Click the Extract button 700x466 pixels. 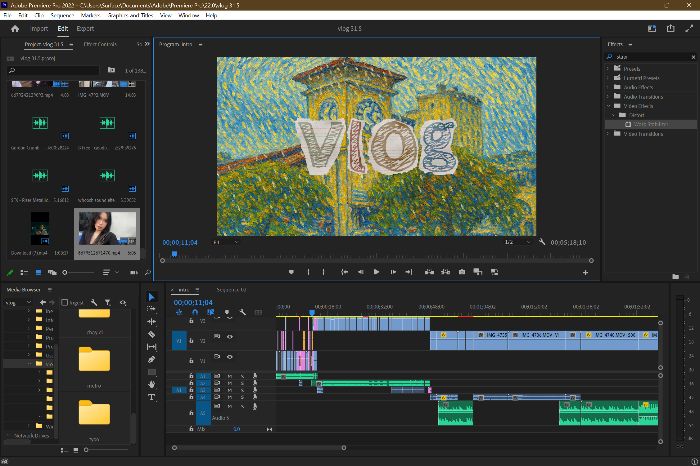446,272
